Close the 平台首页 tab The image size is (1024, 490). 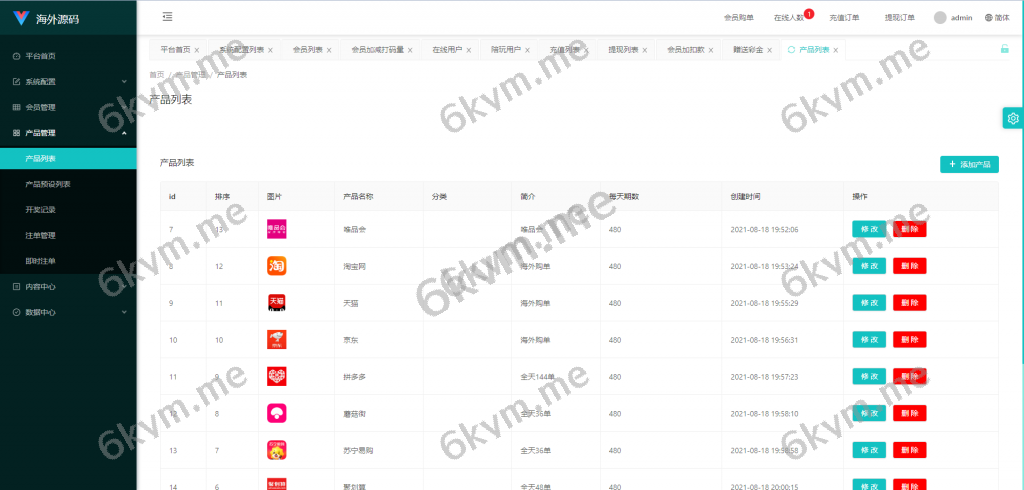click(x=197, y=50)
